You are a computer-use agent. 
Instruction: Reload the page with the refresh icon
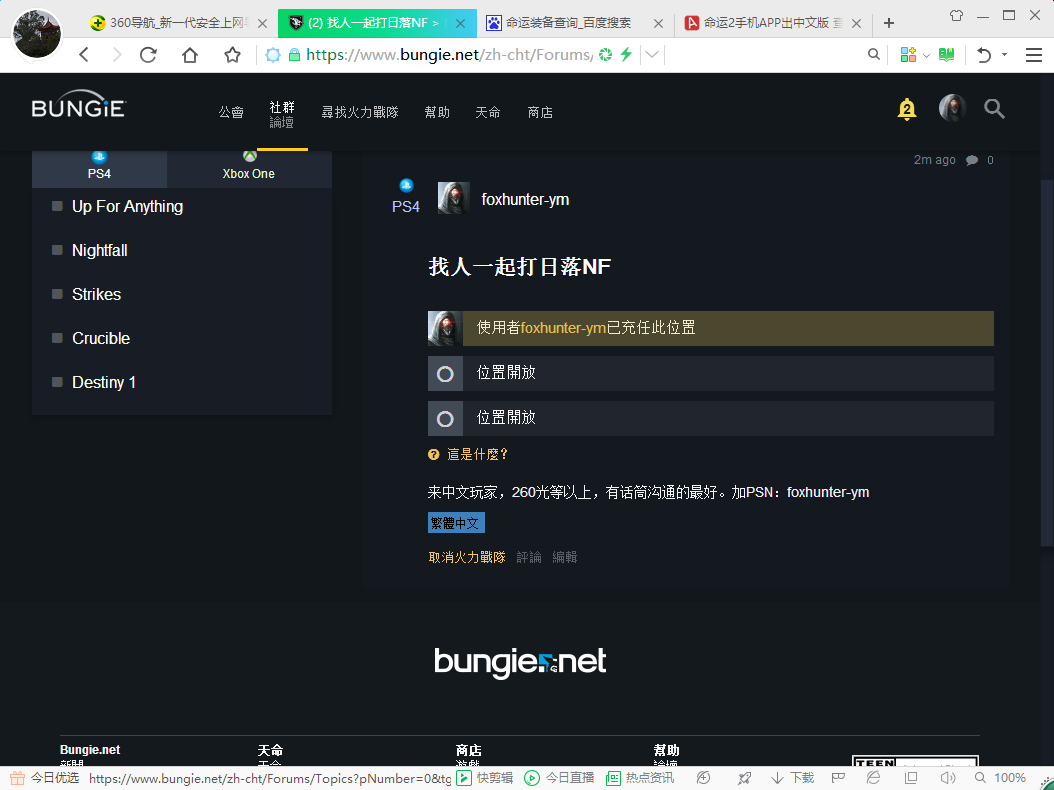click(148, 54)
